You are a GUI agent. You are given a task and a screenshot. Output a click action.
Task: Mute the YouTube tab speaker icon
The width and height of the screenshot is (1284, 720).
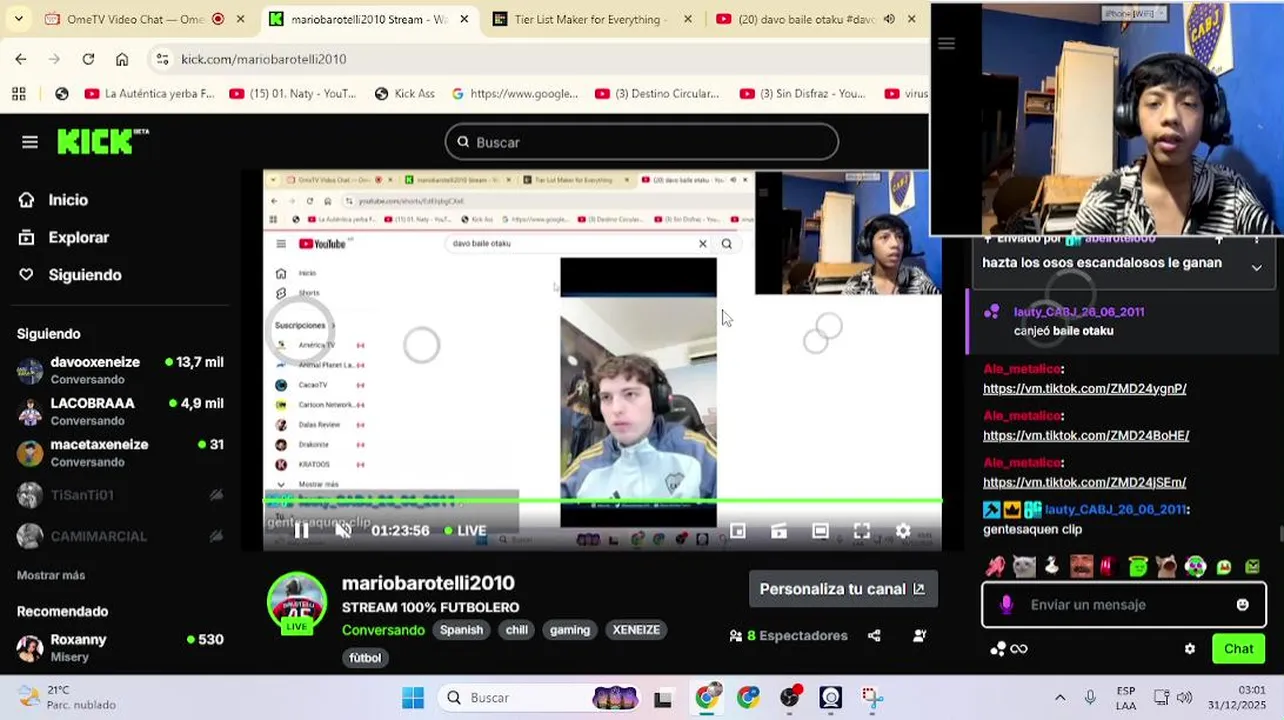(889, 19)
